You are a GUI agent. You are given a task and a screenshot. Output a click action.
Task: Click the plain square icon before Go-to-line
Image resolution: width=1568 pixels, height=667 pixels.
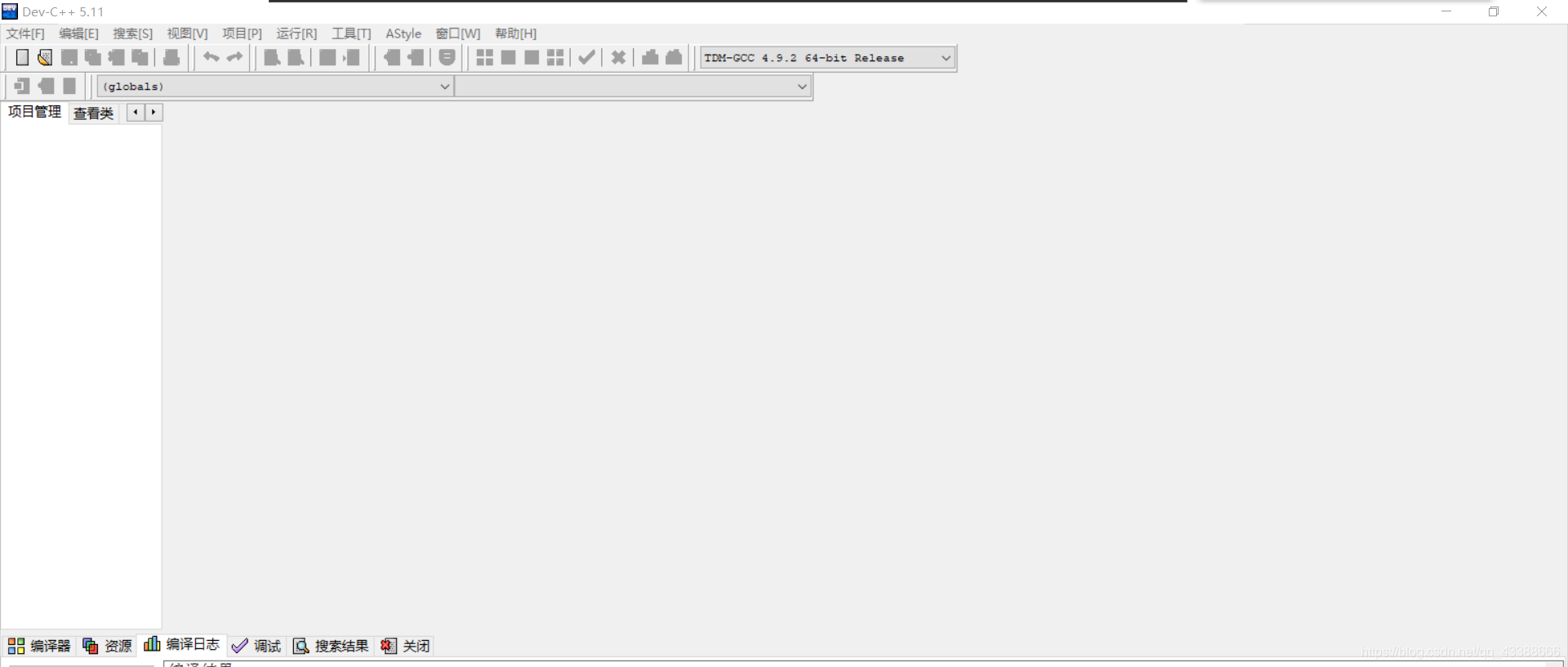[x=327, y=57]
